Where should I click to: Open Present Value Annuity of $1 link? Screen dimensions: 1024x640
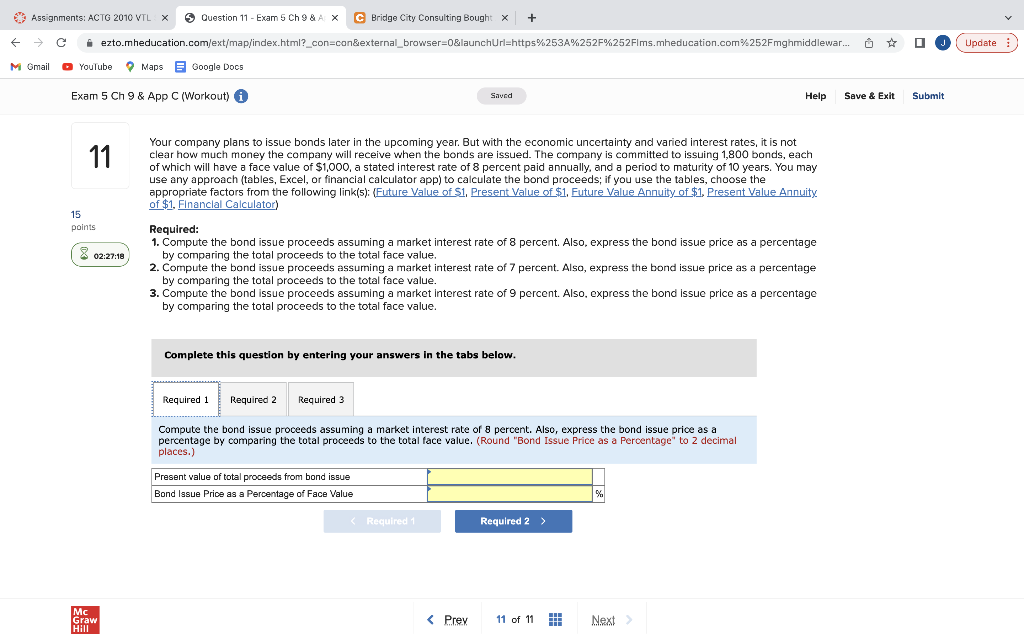click(x=761, y=192)
